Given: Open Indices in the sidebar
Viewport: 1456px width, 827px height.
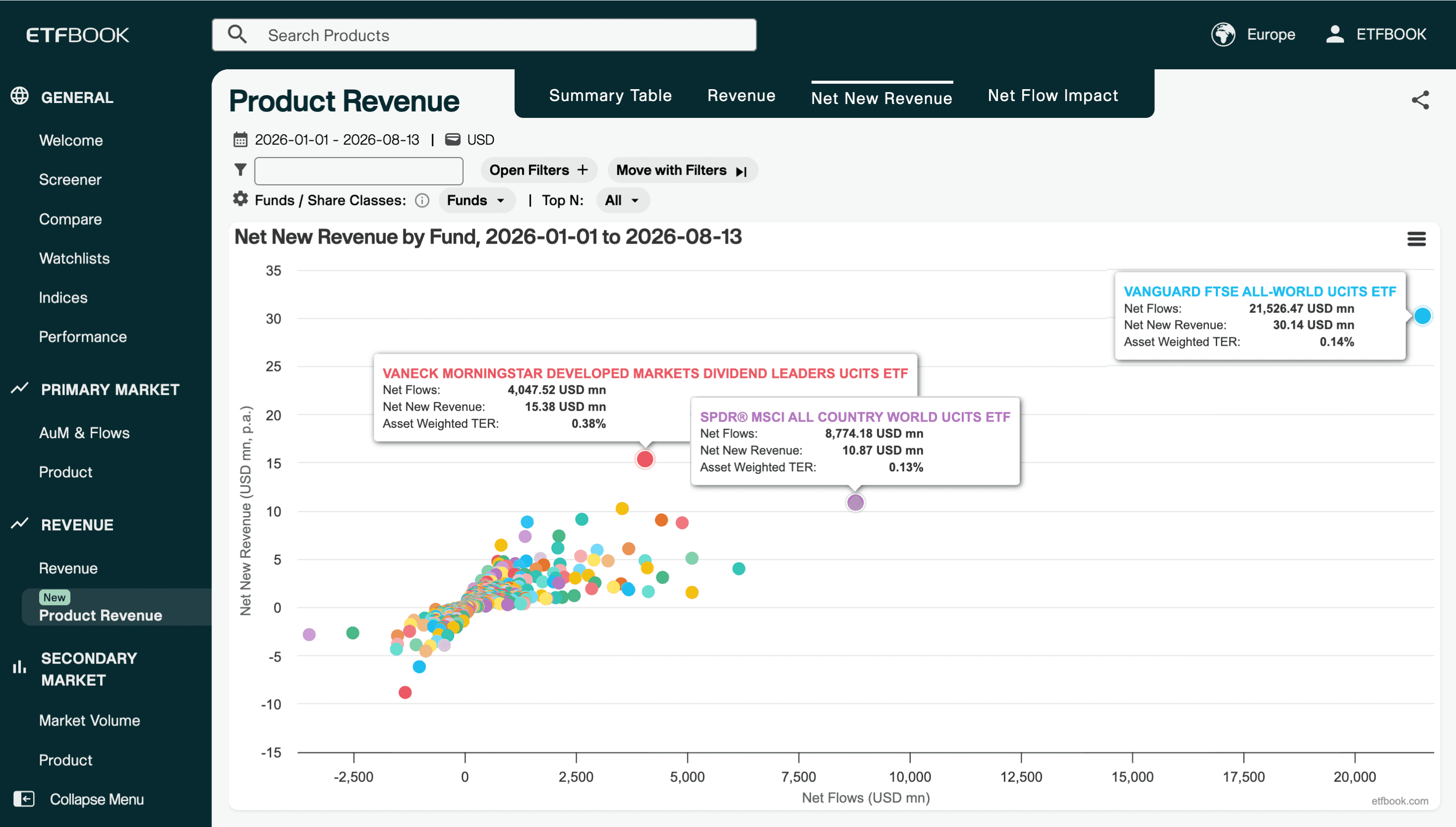Looking at the screenshot, I should point(63,298).
